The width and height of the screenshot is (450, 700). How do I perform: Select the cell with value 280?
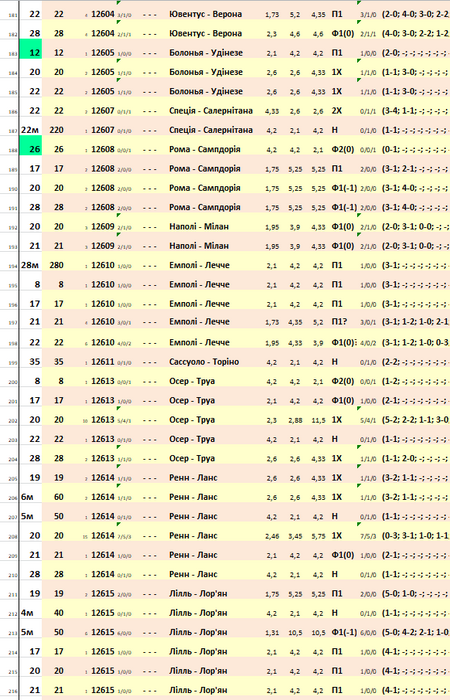(x=56, y=265)
